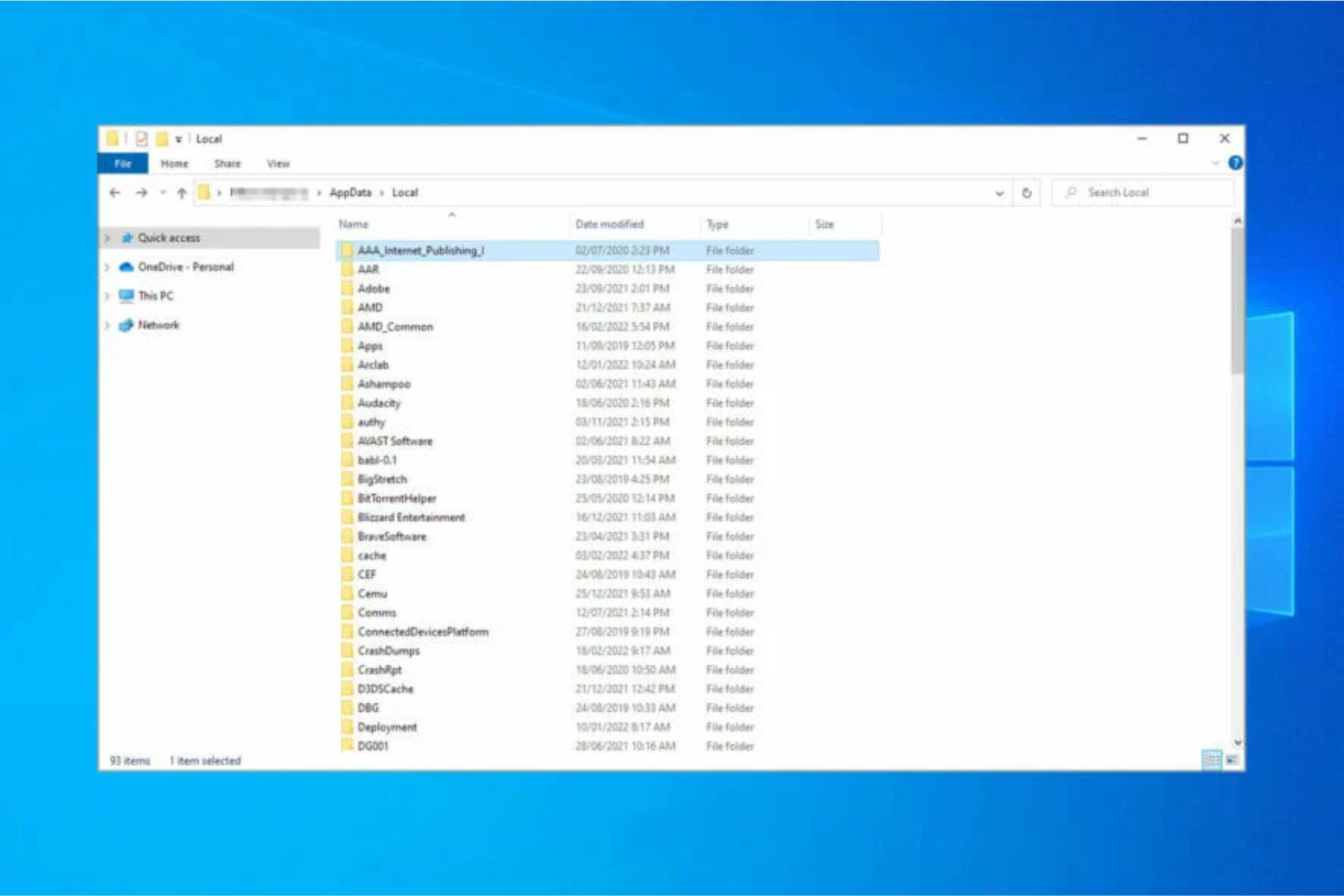Select OneDrive - Personal in navigation pane
The height and width of the screenshot is (896, 1344).
185,267
